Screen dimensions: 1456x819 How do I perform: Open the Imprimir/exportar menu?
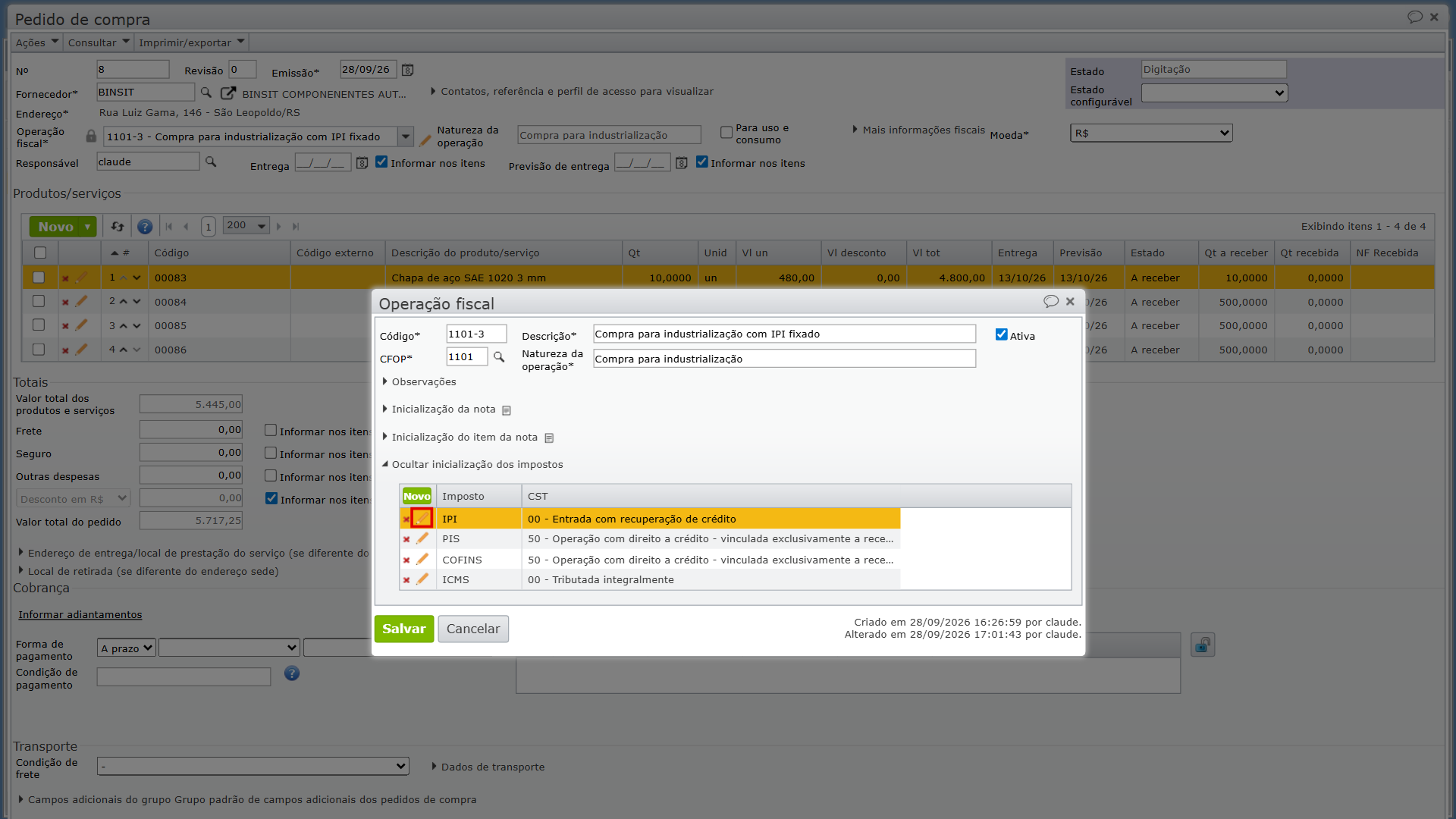pyautogui.click(x=192, y=42)
